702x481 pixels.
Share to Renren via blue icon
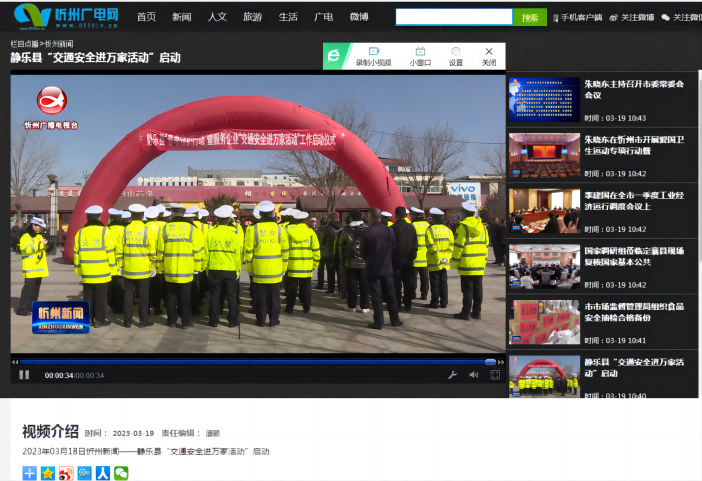103,473
